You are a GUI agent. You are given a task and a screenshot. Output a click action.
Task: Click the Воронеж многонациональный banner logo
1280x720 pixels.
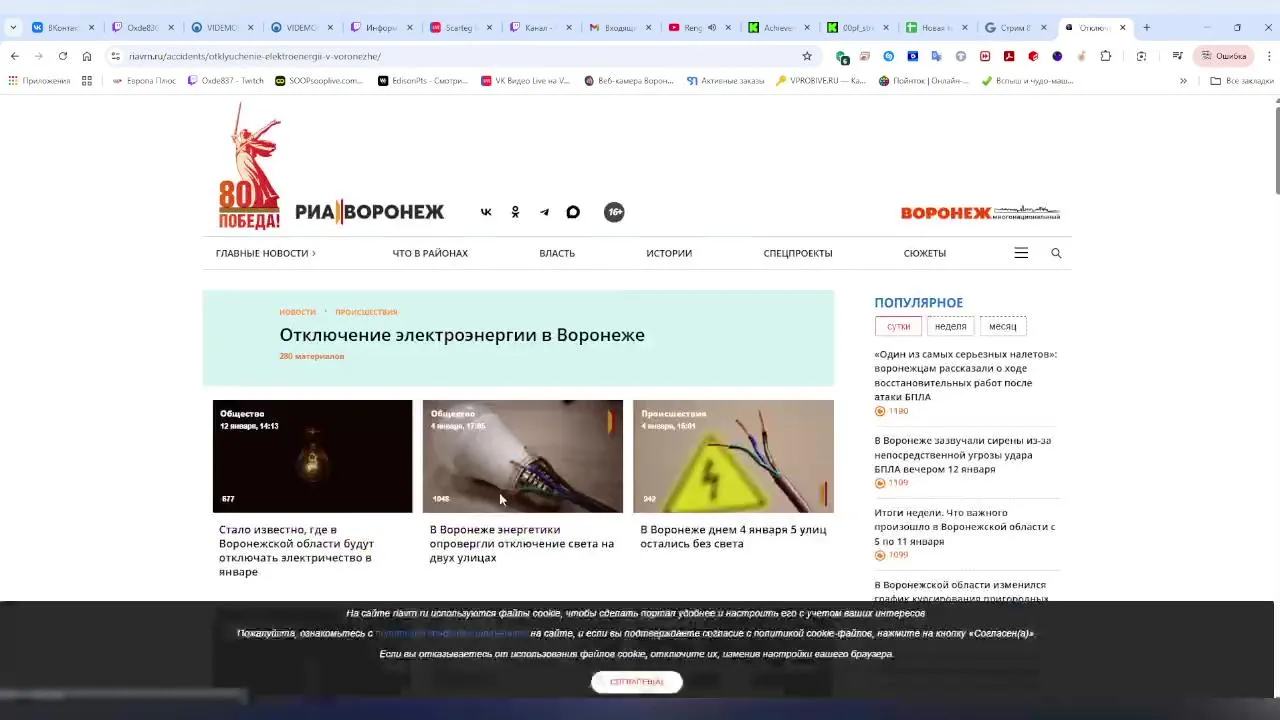coord(980,212)
